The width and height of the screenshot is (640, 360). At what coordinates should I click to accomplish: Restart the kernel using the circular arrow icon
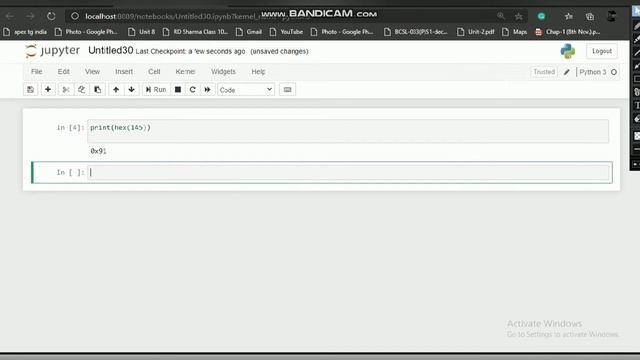tap(193, 89)
